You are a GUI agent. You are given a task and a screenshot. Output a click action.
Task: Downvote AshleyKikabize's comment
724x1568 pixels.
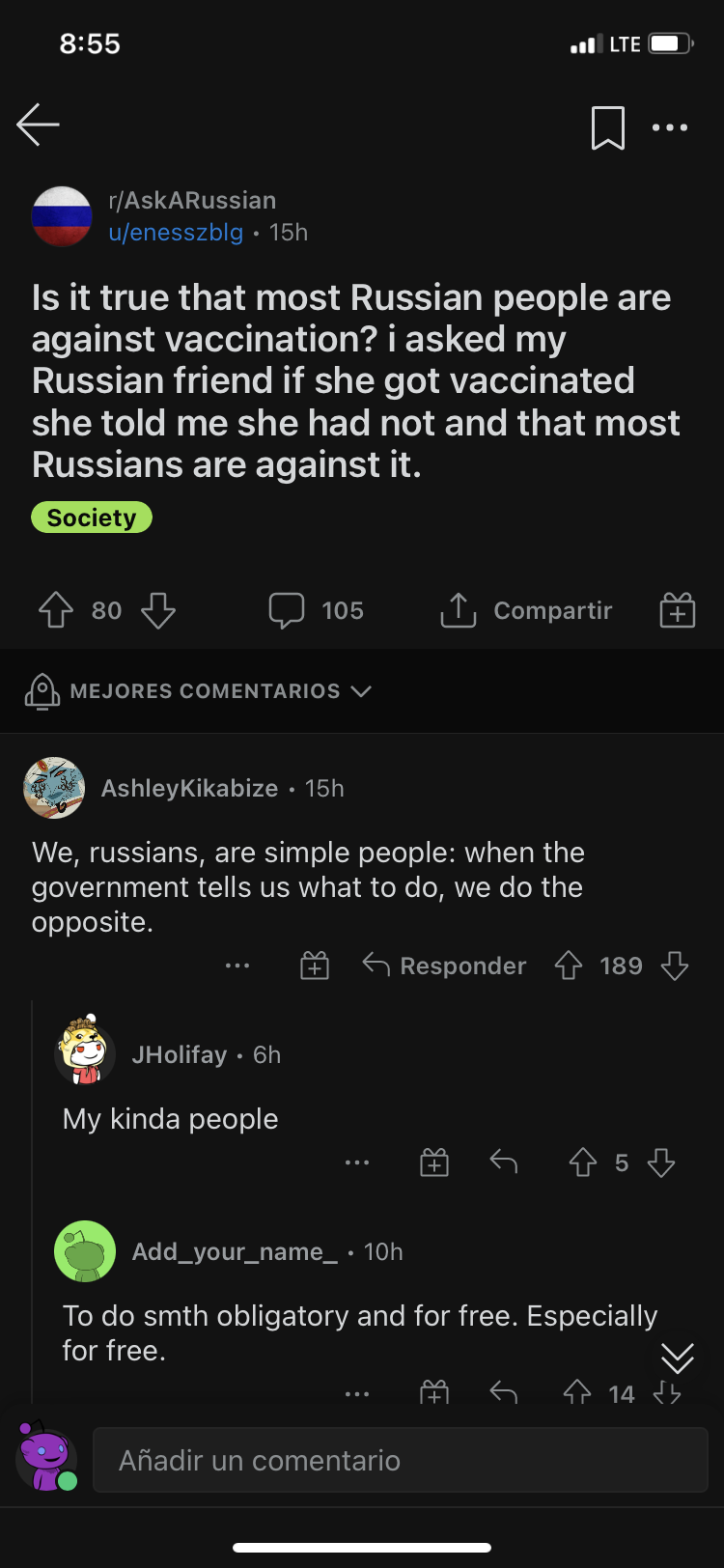[675, 965]
